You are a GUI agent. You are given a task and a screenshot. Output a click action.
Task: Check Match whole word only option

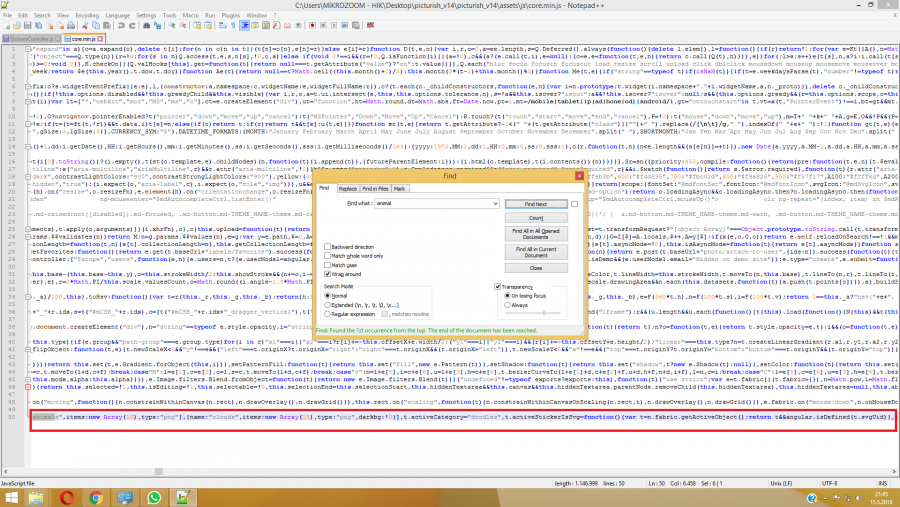coord(328,253)
